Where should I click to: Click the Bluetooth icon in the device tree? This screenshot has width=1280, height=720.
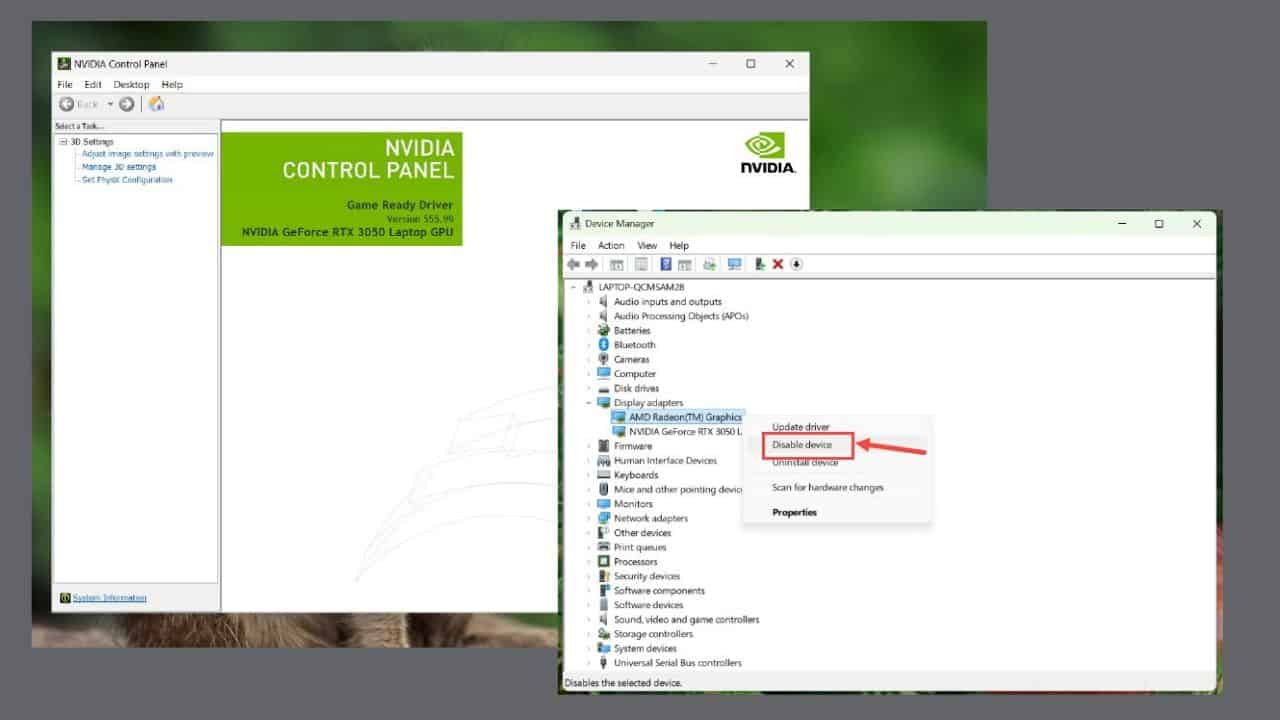point(604,345)
